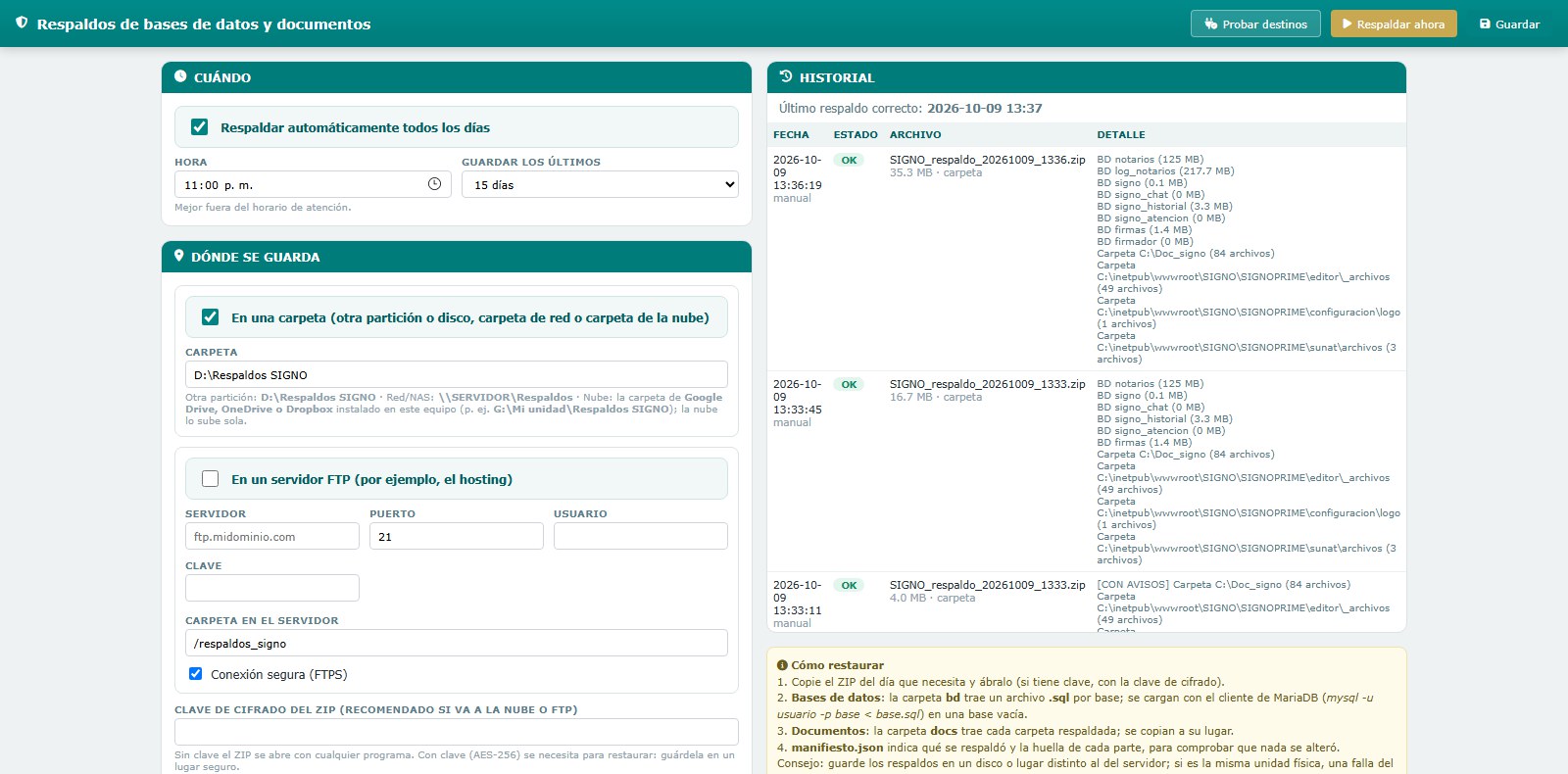1568x774 pixels.
Task: Click the BD firmador (0 MB) detail line
Action: click(1145, 241)
